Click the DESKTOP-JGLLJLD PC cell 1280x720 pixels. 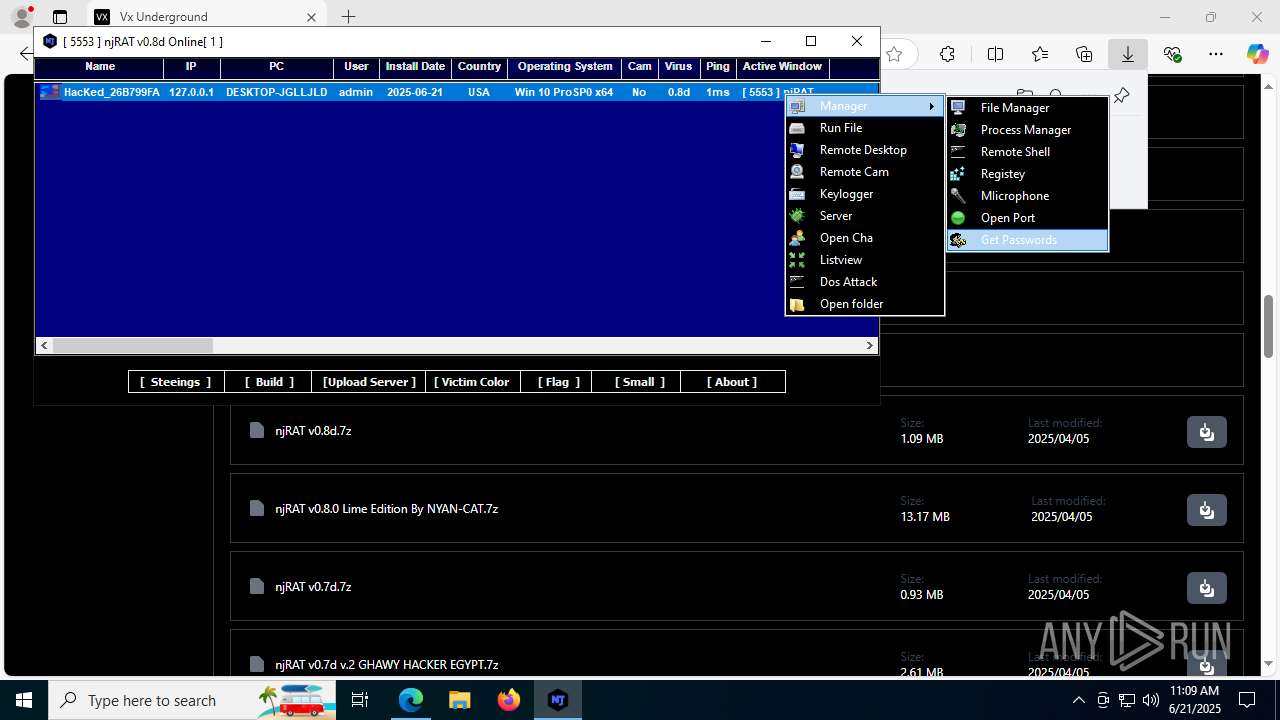coord(276,92)
